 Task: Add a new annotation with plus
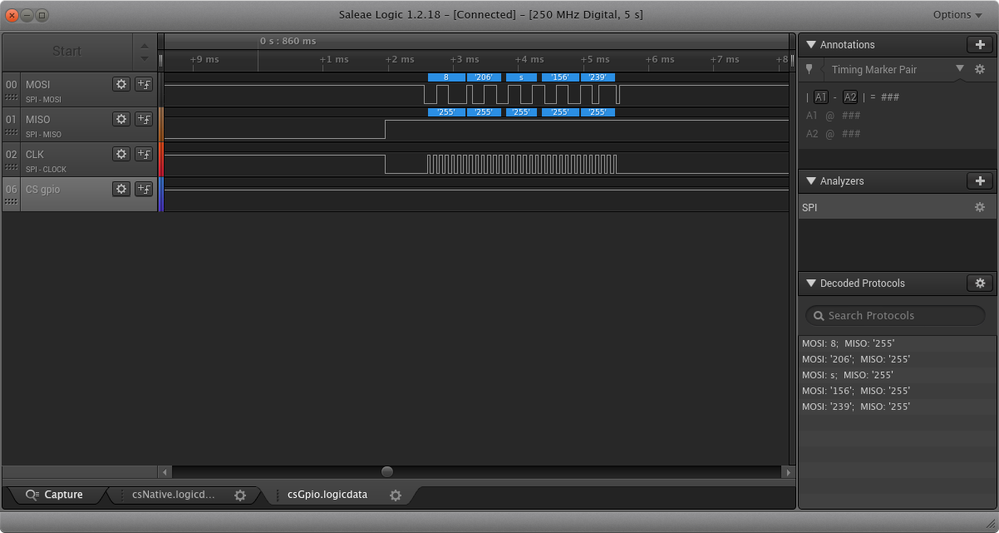tap(980, 45)
